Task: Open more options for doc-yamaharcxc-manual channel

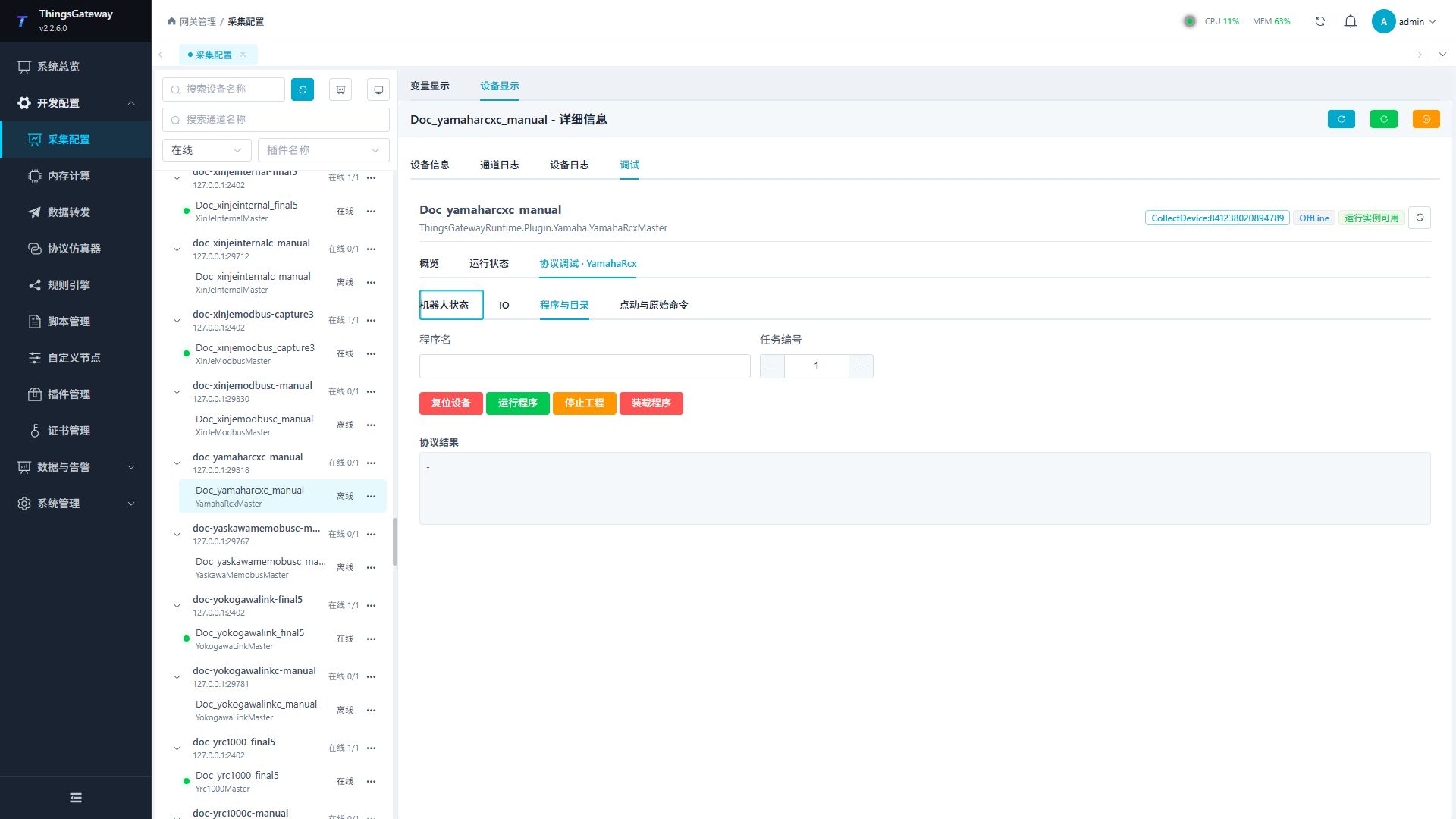Action: (371, 463)
